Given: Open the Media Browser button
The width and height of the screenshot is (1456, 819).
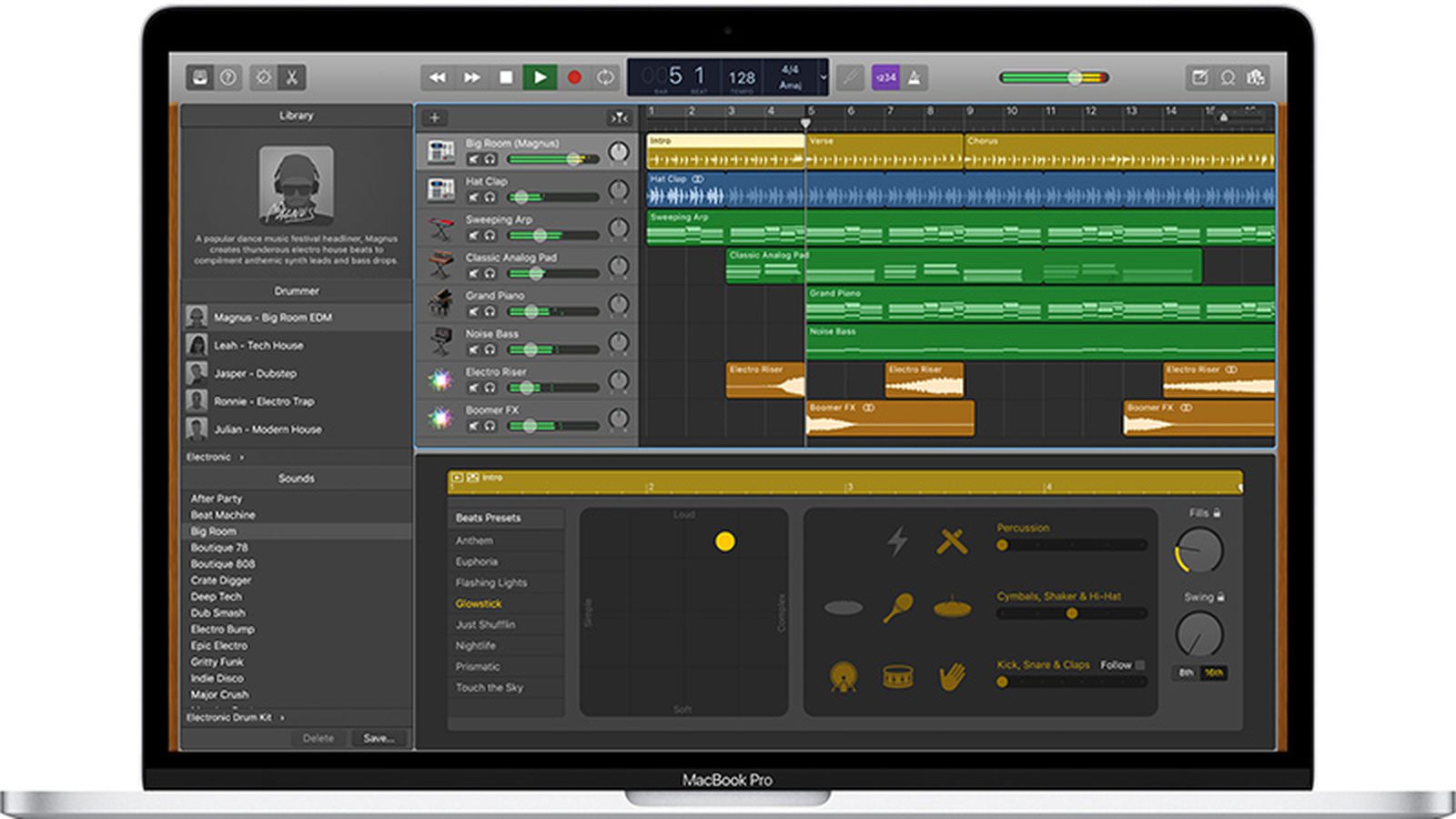Looking at the screenshot, I should coord(1256,77).
